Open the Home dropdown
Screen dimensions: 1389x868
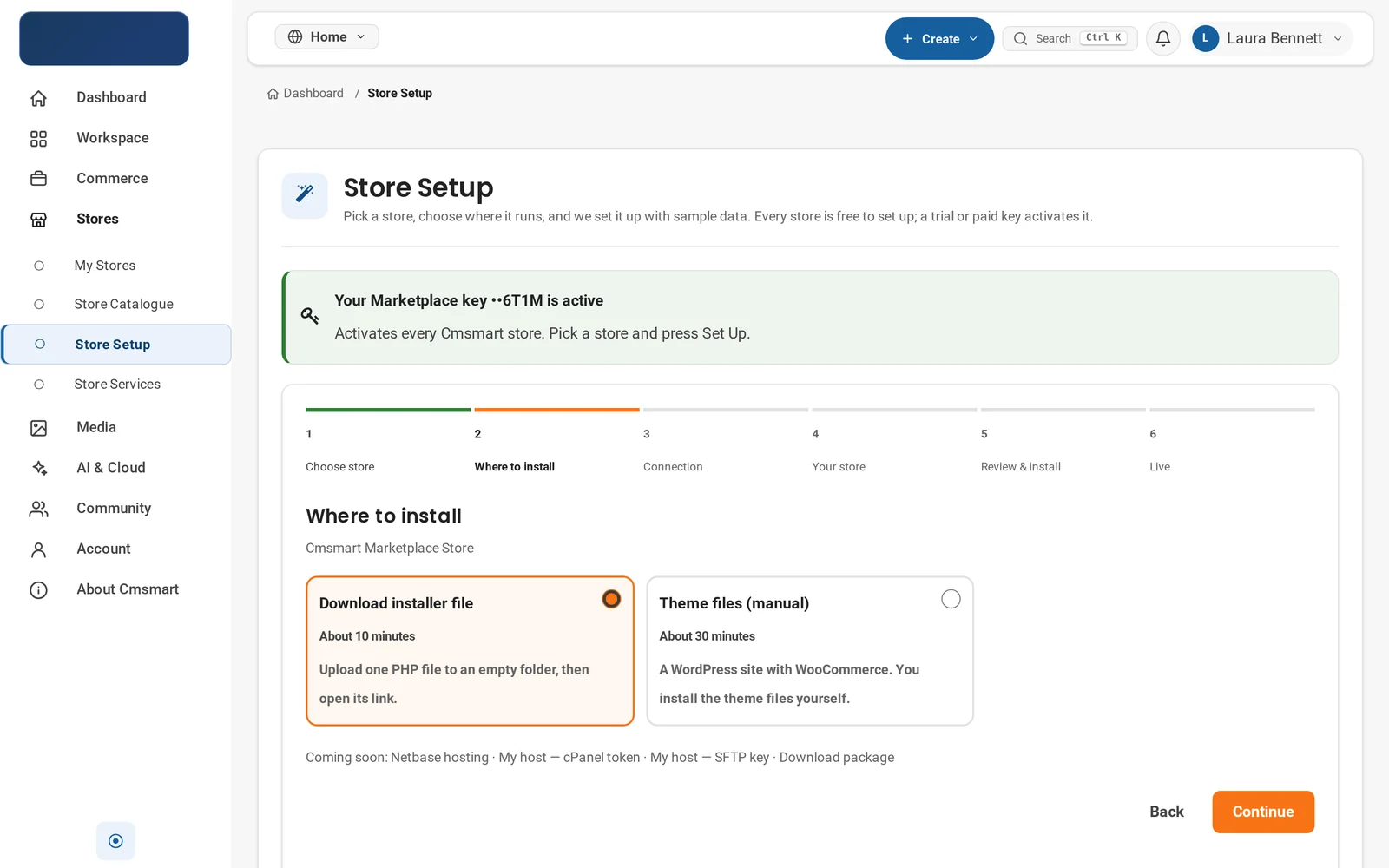pyautogui.click(x=326, y=36)
